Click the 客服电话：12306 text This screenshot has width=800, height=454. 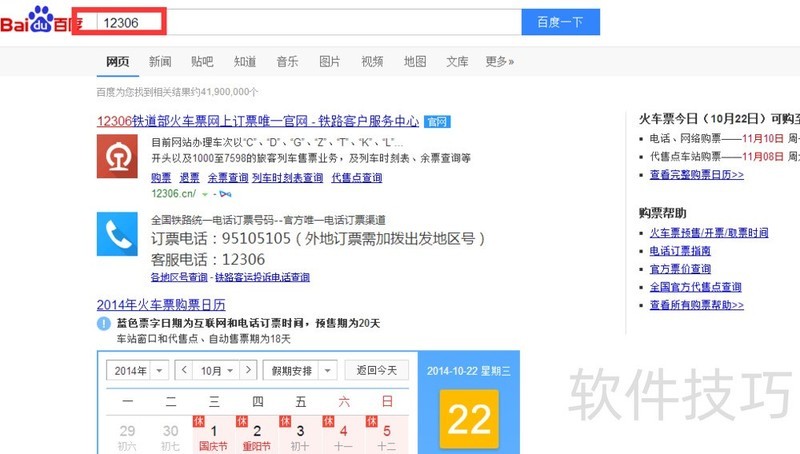click(208, 260)
